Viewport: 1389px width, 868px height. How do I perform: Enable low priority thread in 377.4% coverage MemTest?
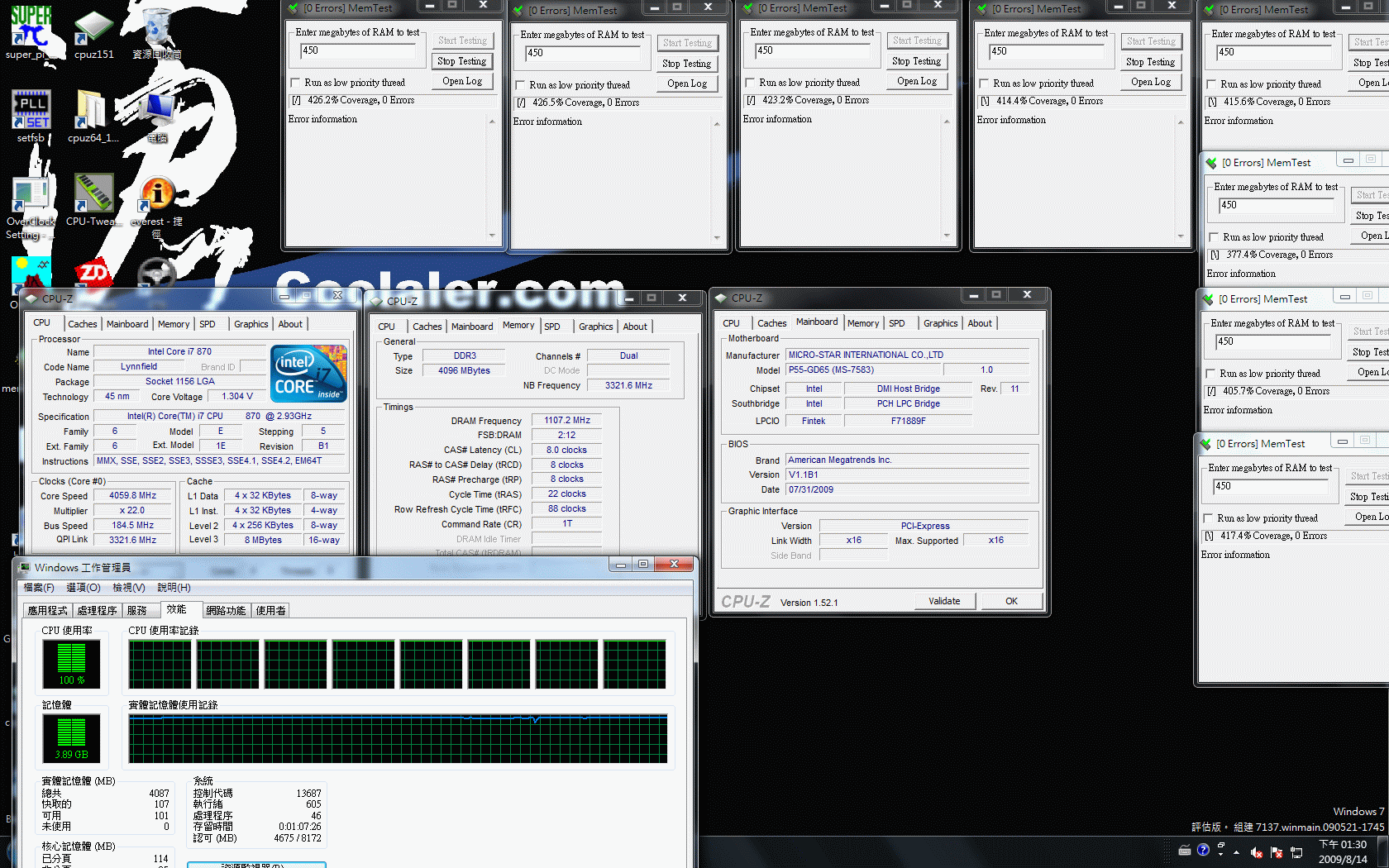(x=1214, y=237)
